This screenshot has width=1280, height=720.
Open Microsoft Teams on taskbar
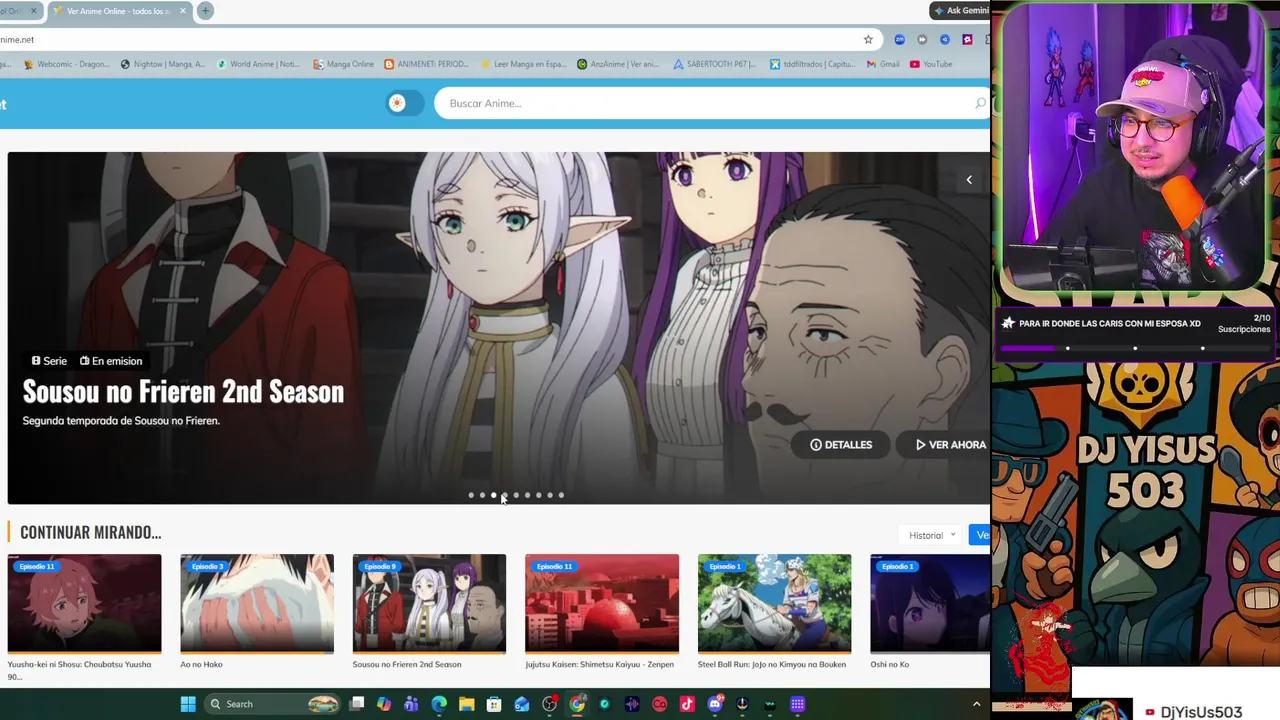tap(411, 704)
